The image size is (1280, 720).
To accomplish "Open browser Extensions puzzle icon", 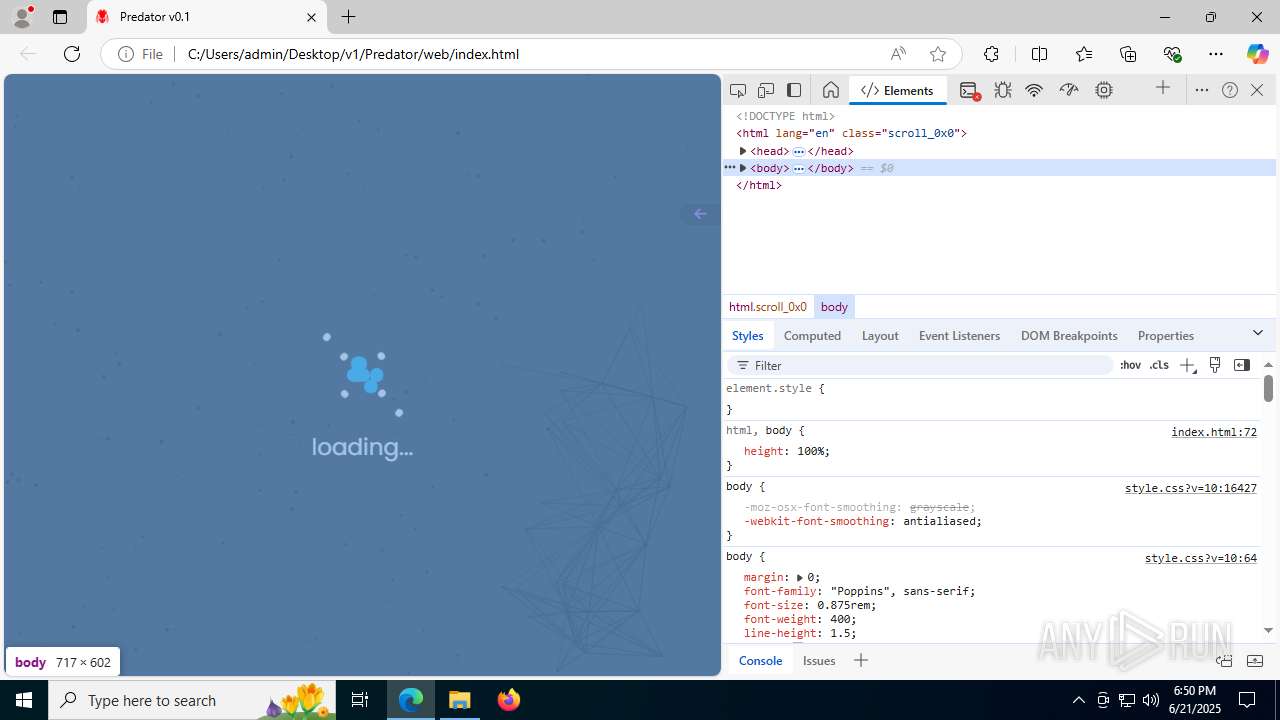I will click(x=991, y=54).
